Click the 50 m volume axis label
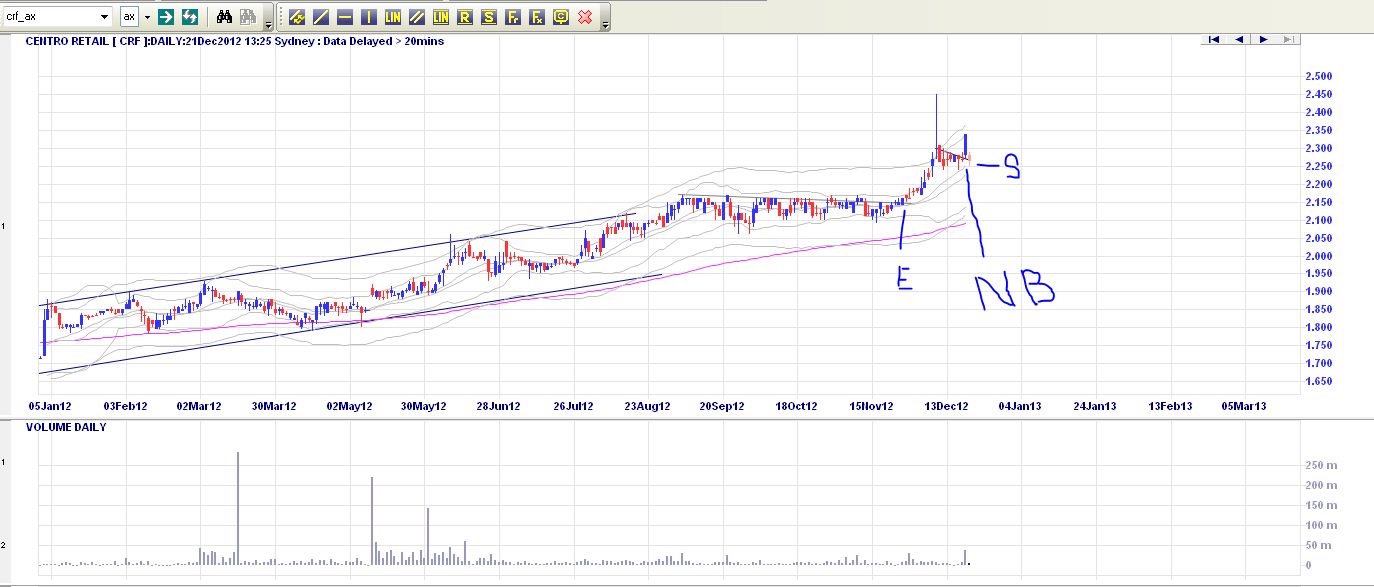 click(1319, 545)
